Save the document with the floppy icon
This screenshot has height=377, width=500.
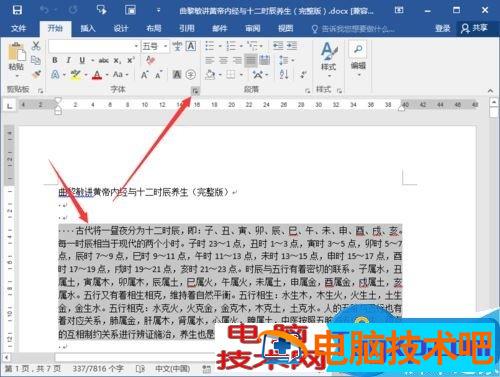pyautogui.click(x=17, y=10)
